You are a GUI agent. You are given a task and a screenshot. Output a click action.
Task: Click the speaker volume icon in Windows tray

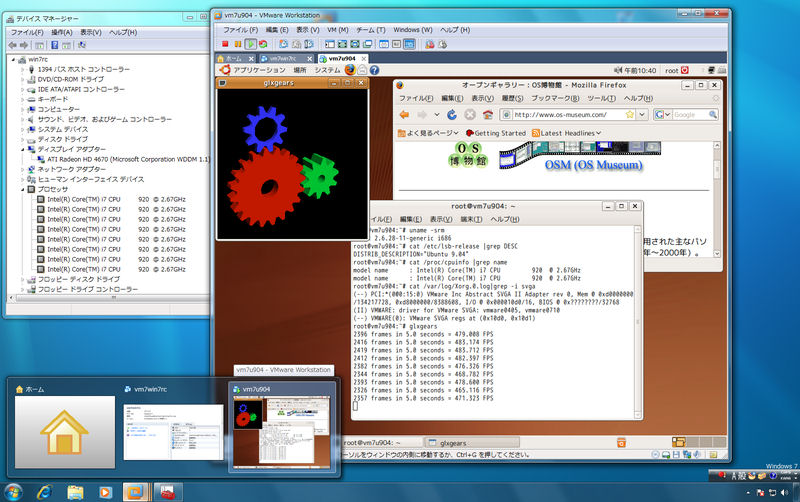[784, 492]
